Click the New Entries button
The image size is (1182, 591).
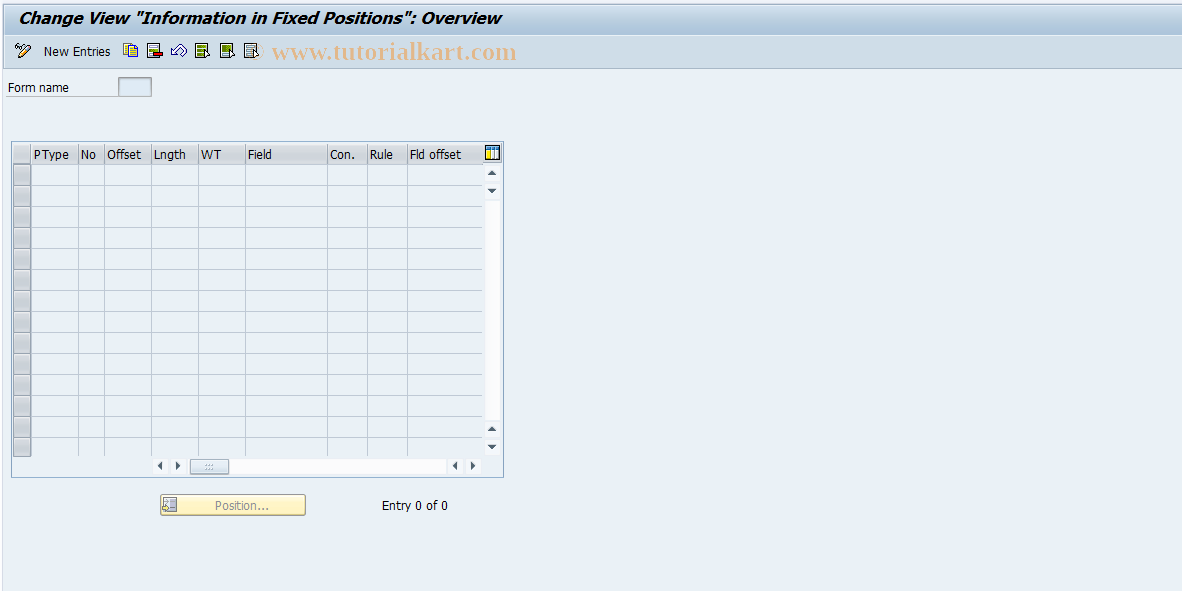pos(77,51)
